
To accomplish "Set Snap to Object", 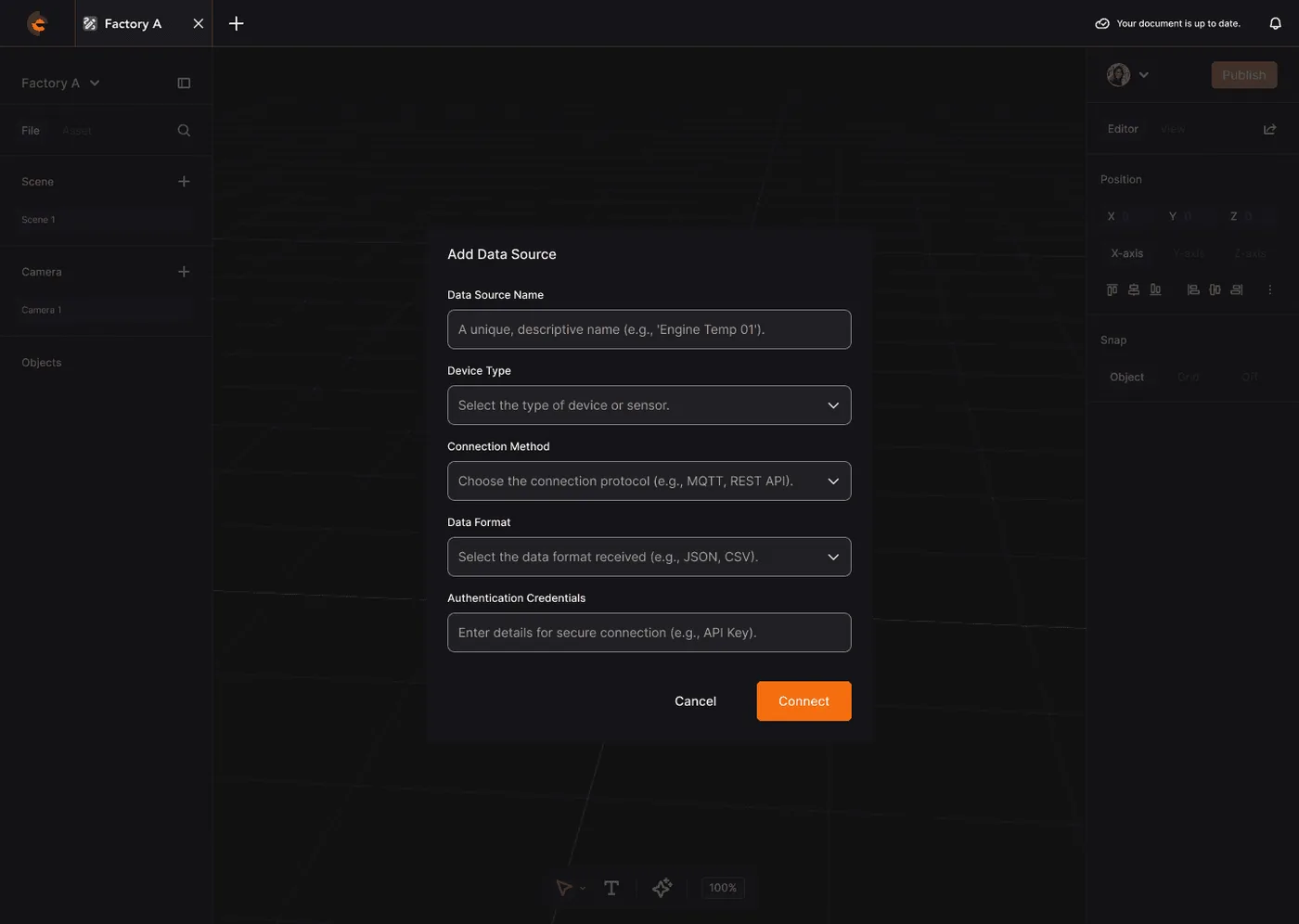I will [x=1126, y=377].
